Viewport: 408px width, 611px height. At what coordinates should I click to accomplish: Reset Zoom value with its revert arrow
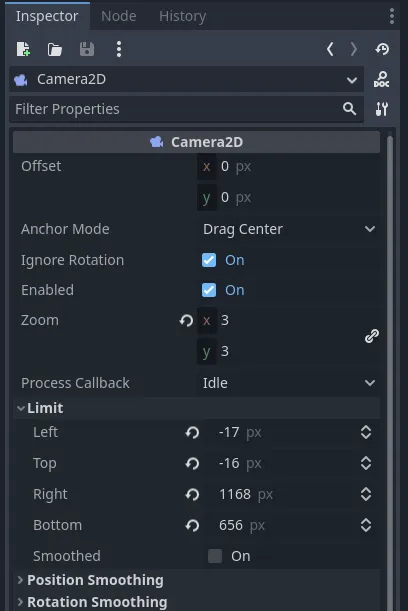[186, 321]
